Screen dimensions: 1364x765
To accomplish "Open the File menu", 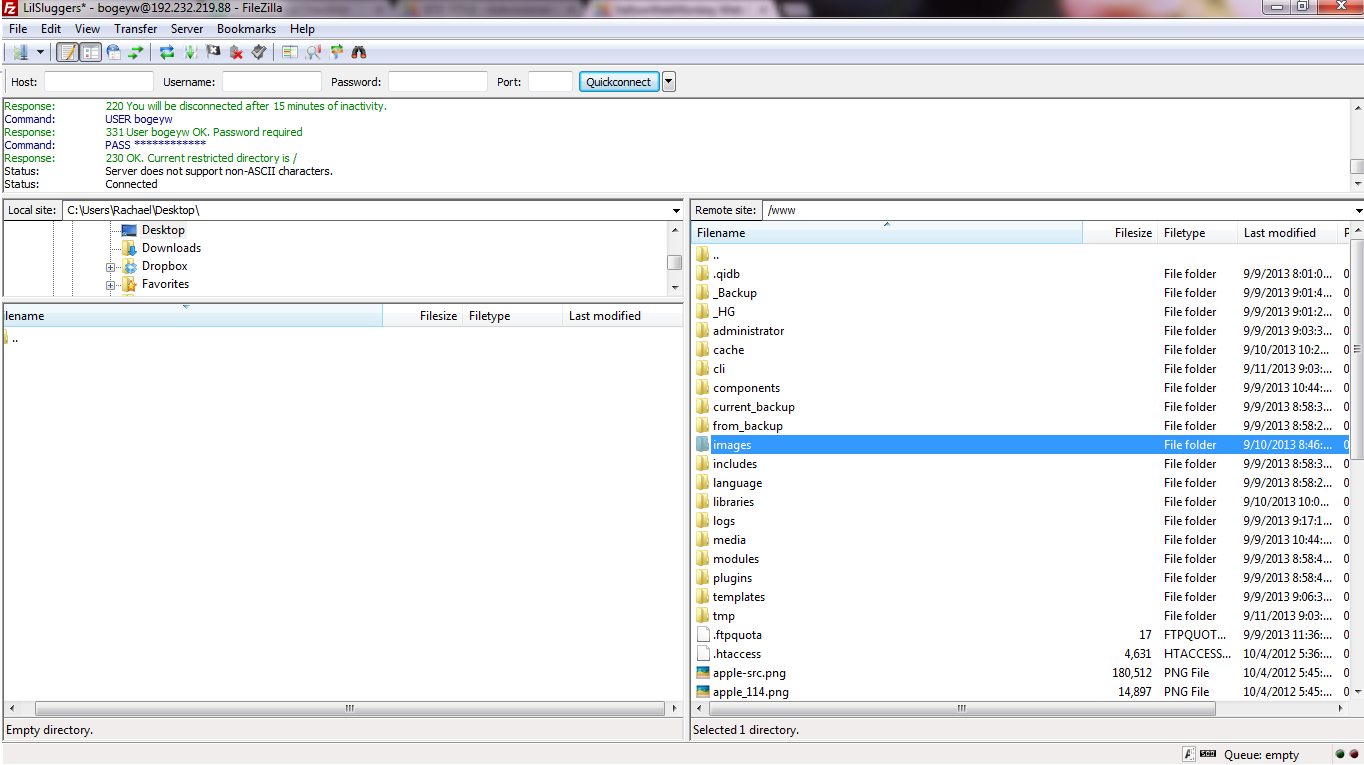I will (18, 29).
